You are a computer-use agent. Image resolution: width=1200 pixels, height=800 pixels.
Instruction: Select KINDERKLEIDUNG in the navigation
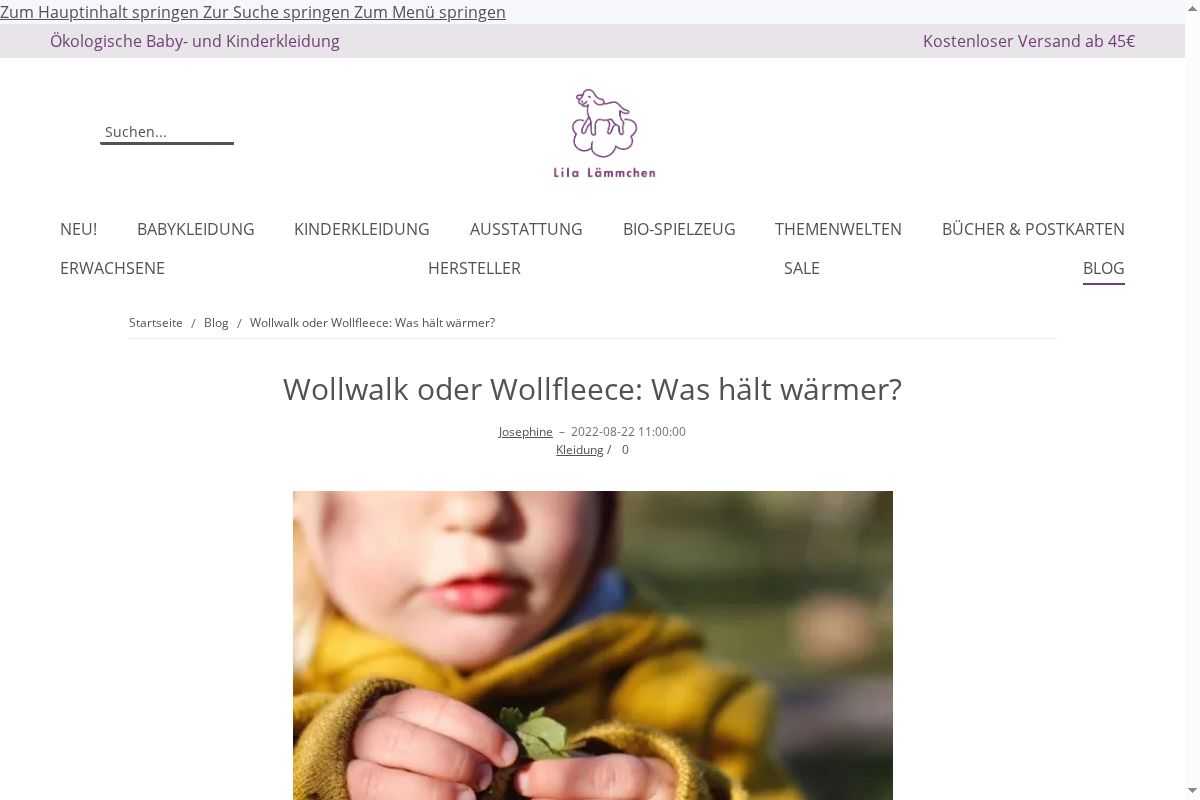point(362,229)
